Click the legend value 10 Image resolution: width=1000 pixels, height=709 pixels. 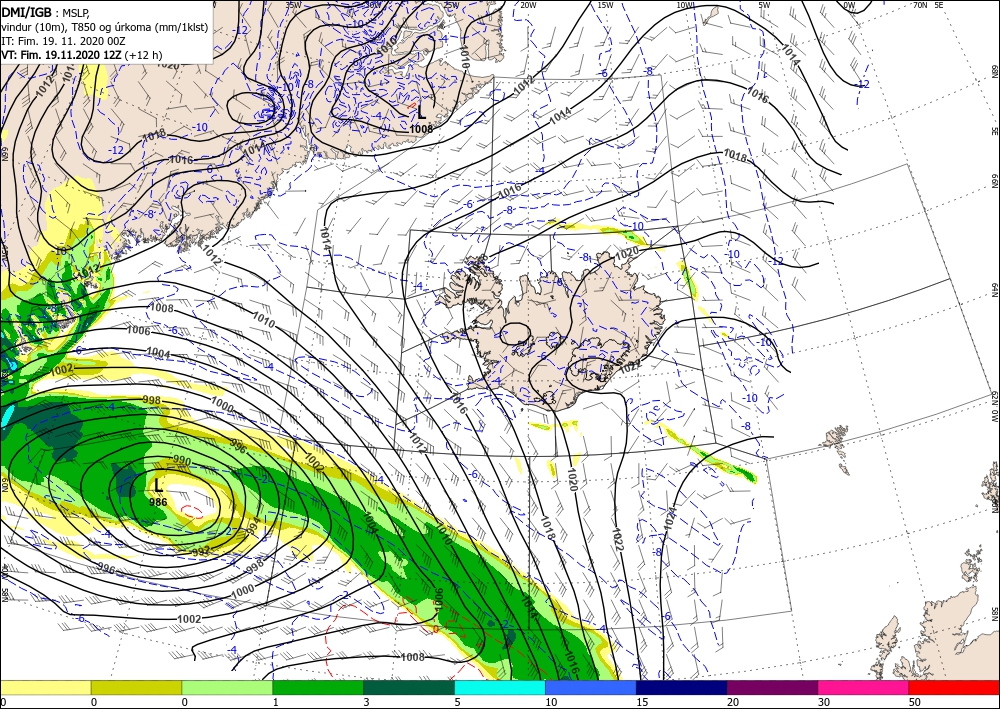click(x=551, y=703)
